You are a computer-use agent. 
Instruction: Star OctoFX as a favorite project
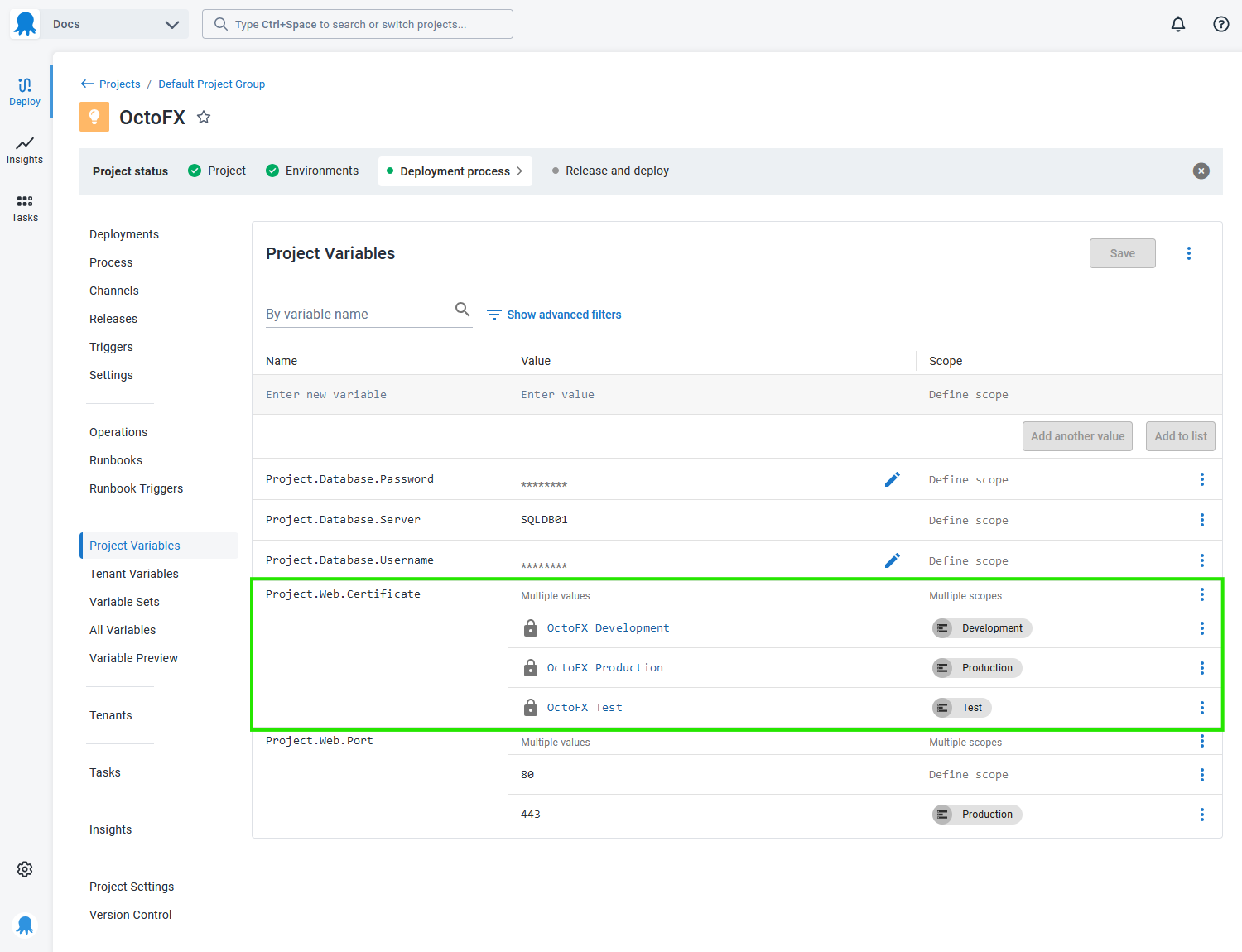click(204, 118)
